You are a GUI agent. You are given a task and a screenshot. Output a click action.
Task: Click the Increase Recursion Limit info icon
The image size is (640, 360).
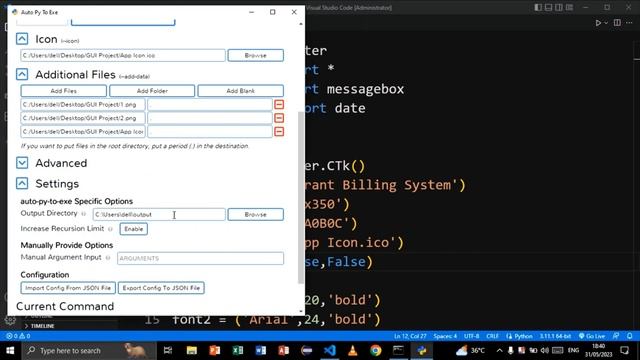click(110, 229)
